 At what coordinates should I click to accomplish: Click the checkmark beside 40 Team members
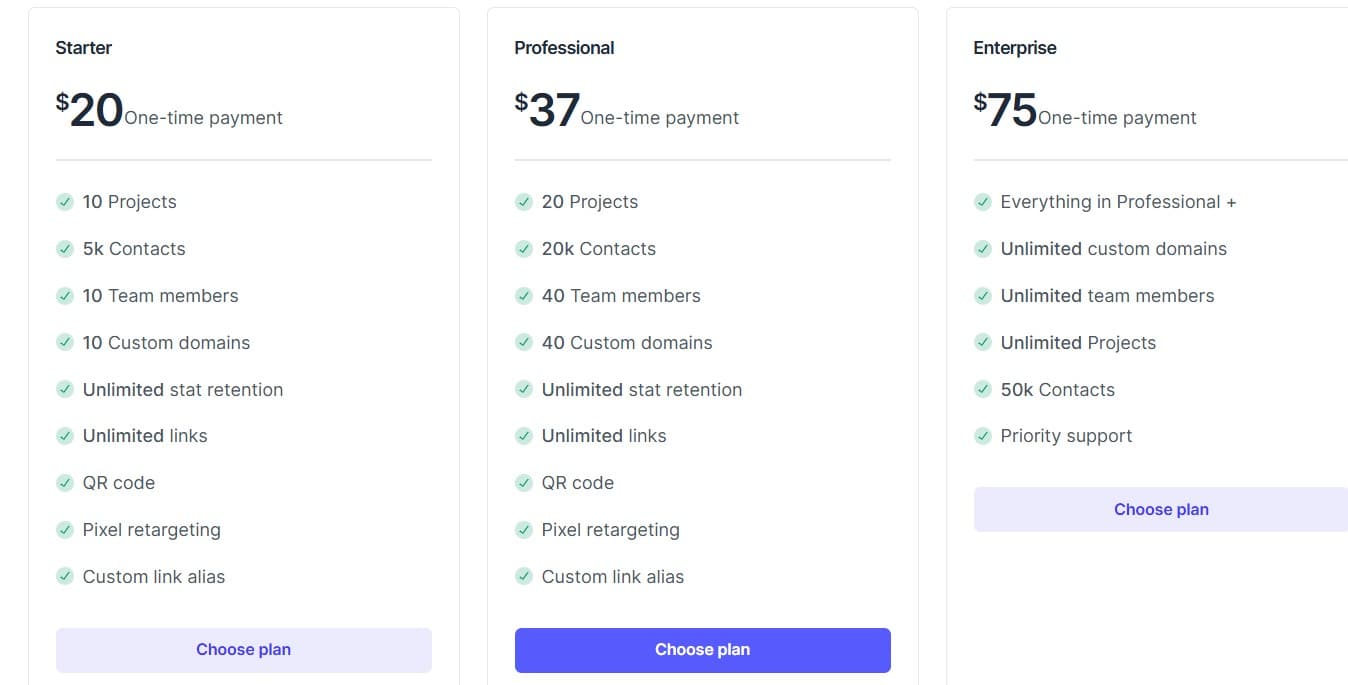[x=524, y=296]
